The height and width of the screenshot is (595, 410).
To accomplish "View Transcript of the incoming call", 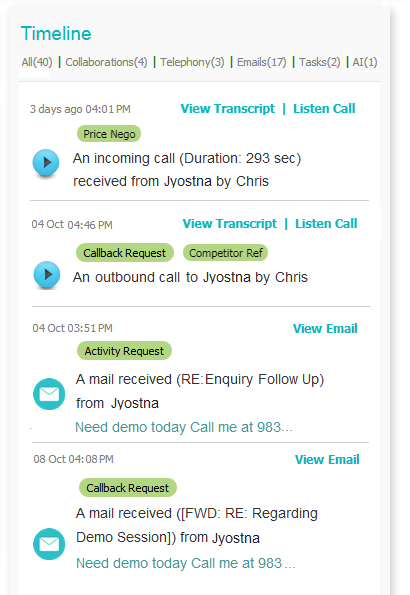I will (x=227, y=109).
